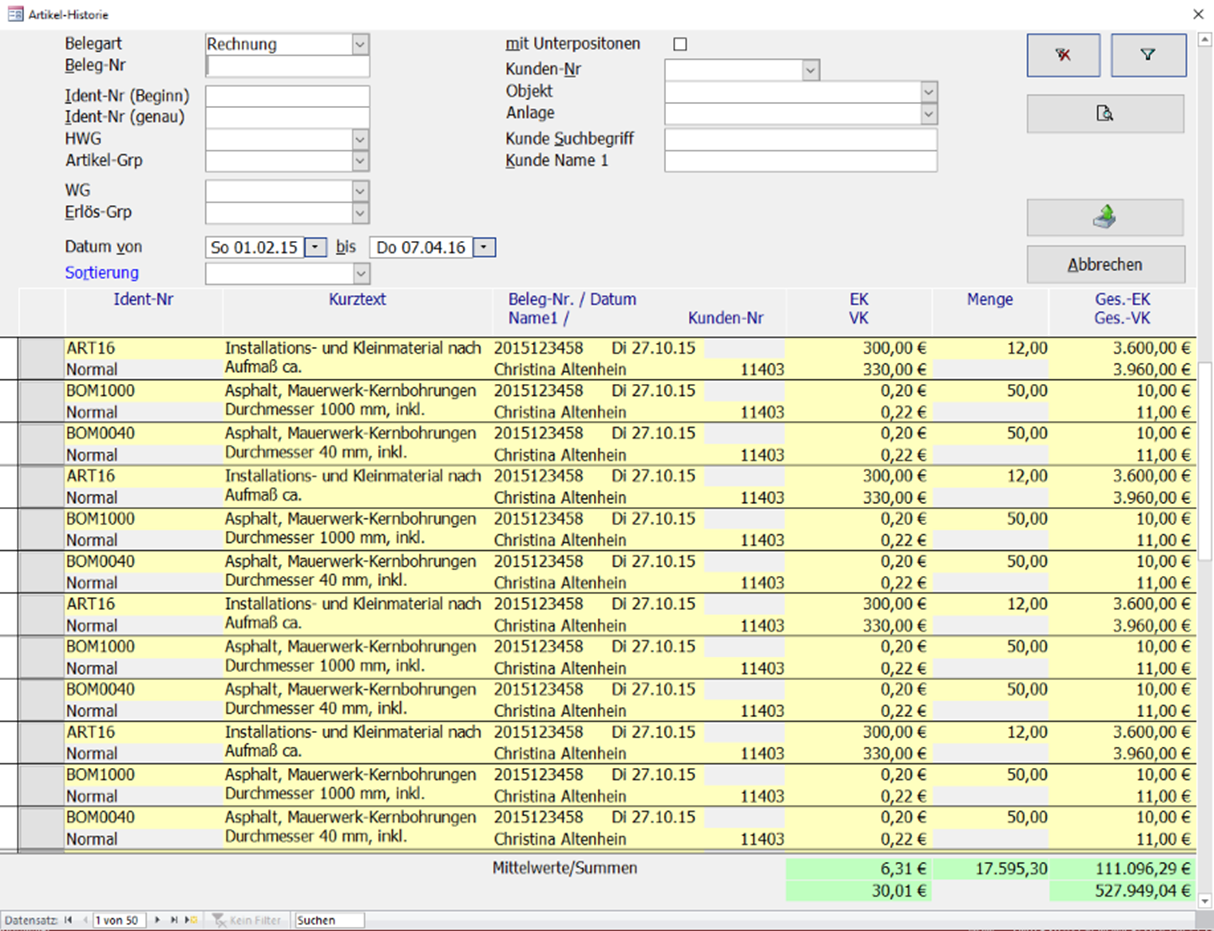Go to next record in navigator
Image resolution: width=1214 pixels, height=931 pixels.
point(157,920)
